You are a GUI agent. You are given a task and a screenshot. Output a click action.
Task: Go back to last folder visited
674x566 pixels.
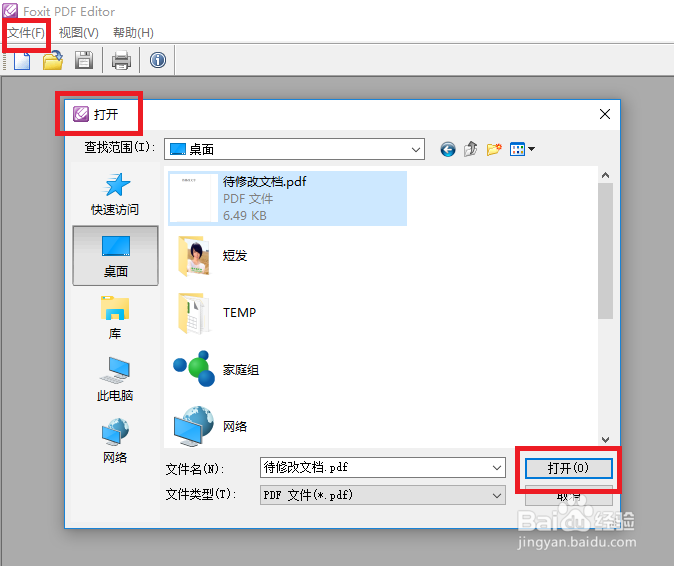(x=447, y=149)
